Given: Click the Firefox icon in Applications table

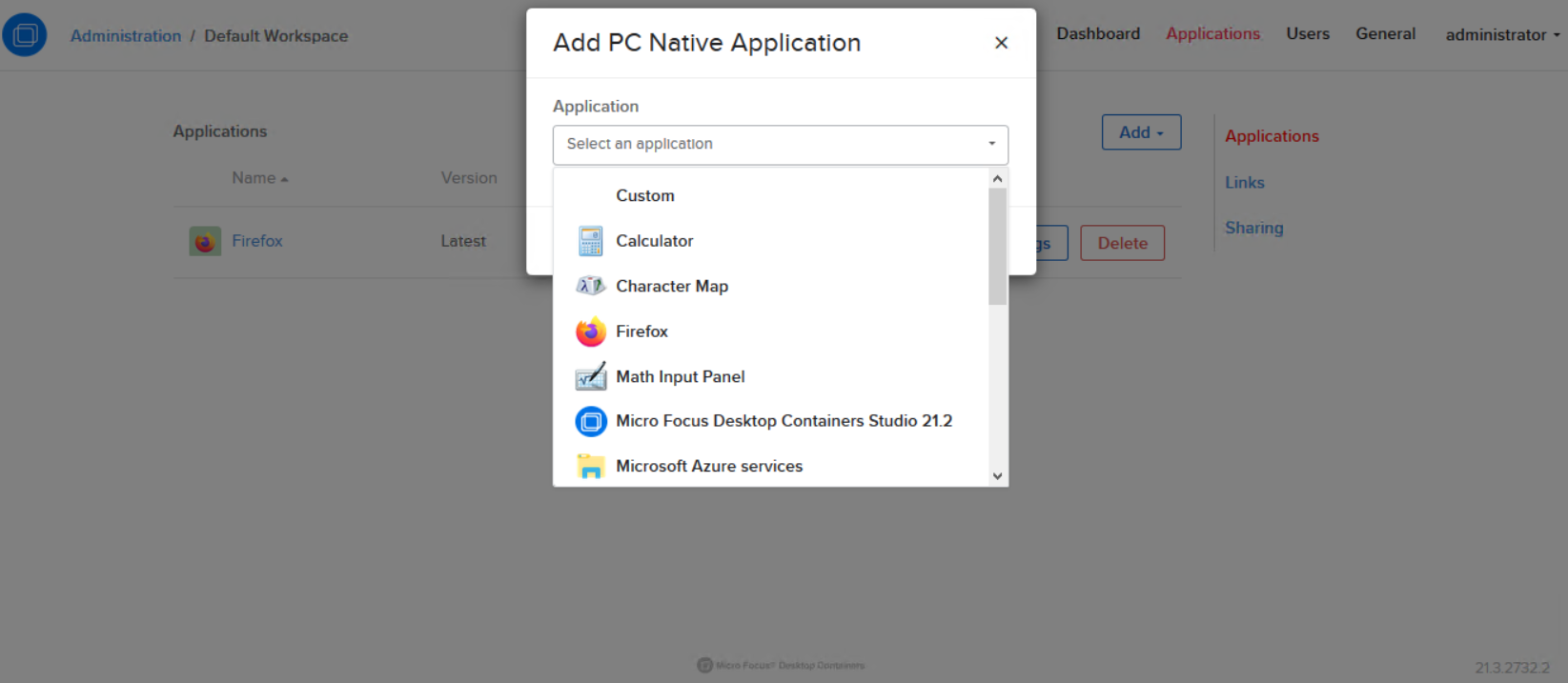Looking at the screenshot, I should (205, 242).
